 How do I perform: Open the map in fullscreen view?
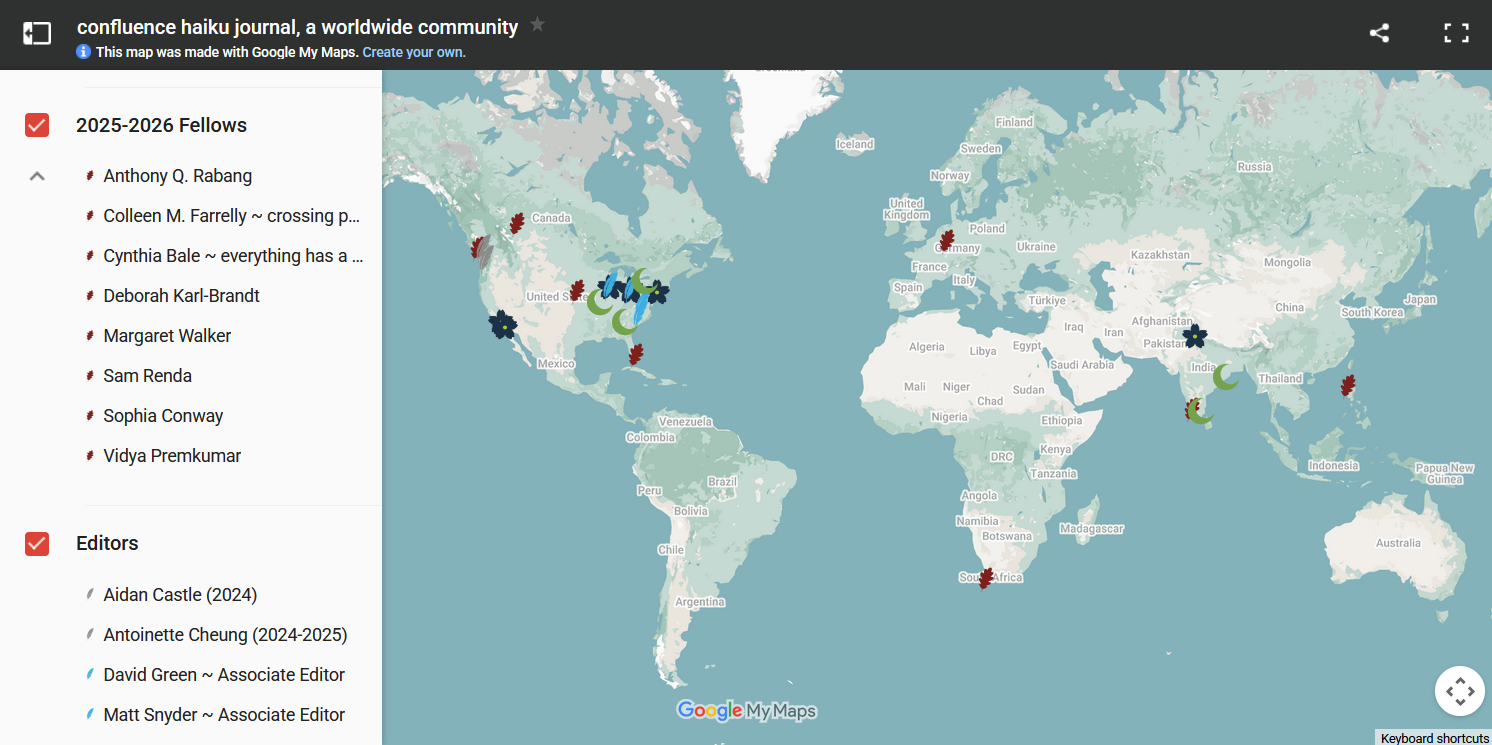click(1456, 33)
